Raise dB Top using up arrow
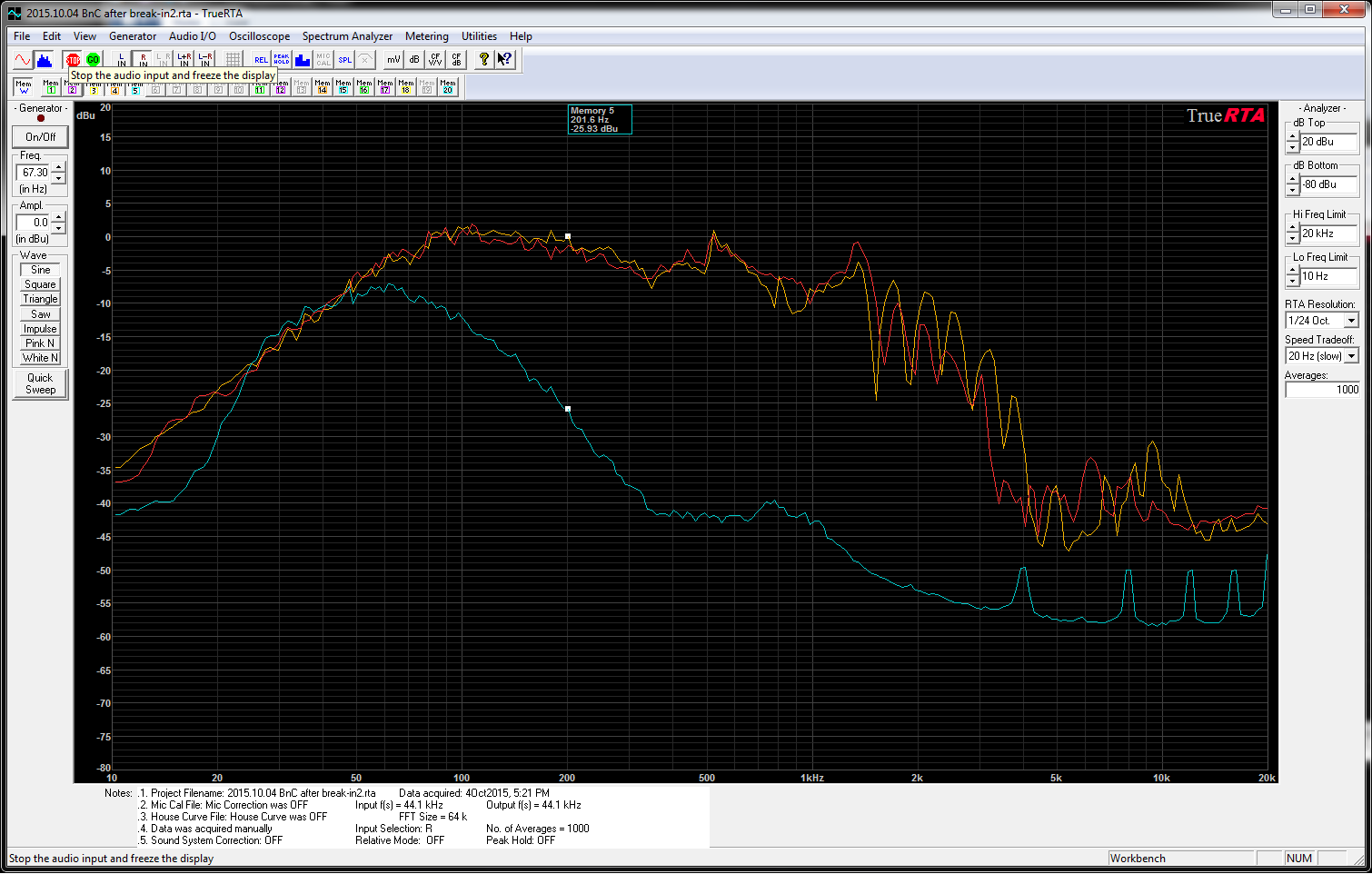 click(x=1293, y=137)
